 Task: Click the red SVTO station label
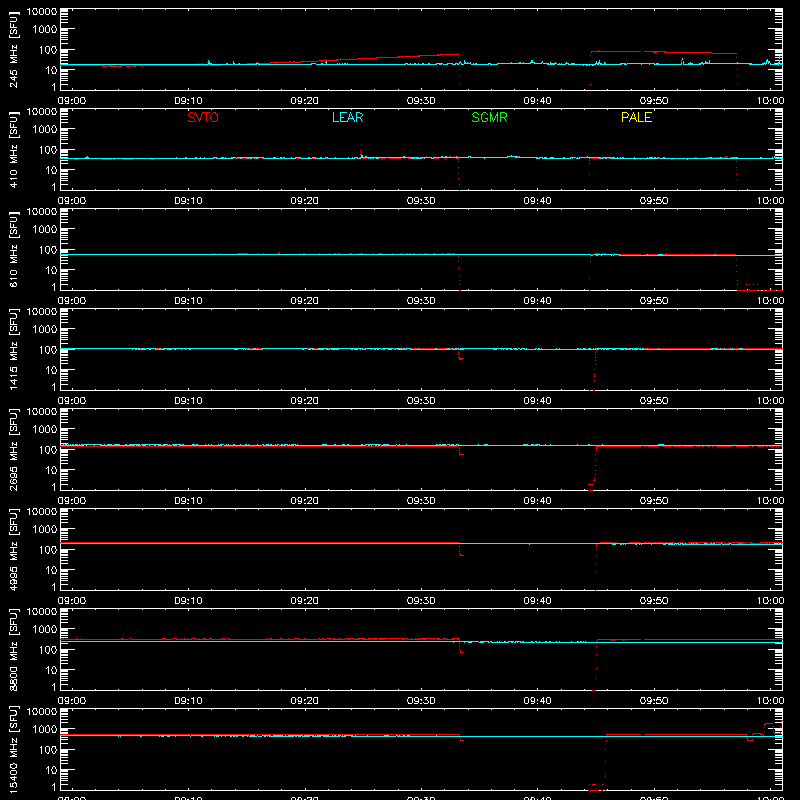203,117
